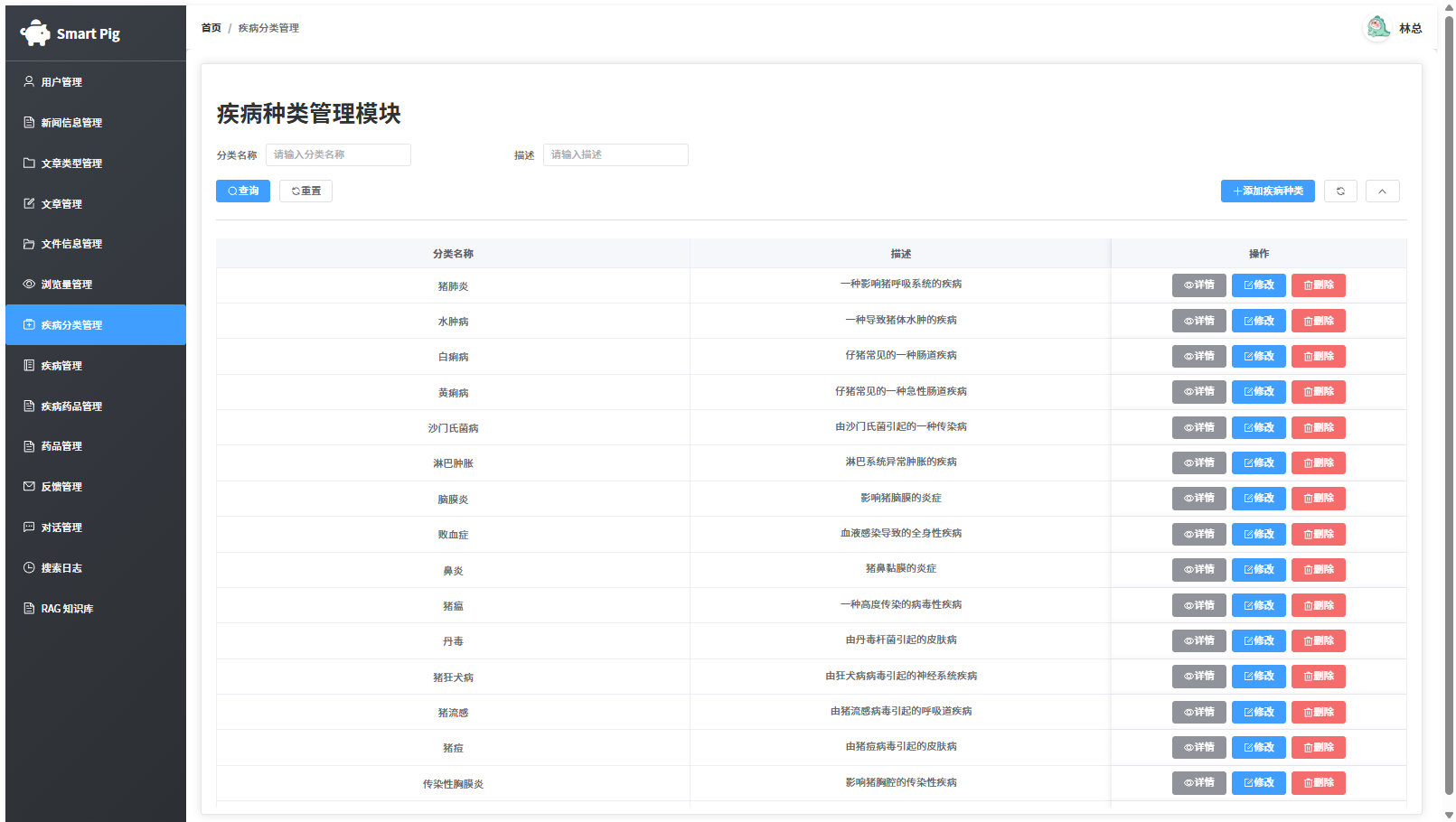The width and height of the screenshot is (1456, 822).
Task: Click 添加疾病种类 button
Action: point(1267,191)
